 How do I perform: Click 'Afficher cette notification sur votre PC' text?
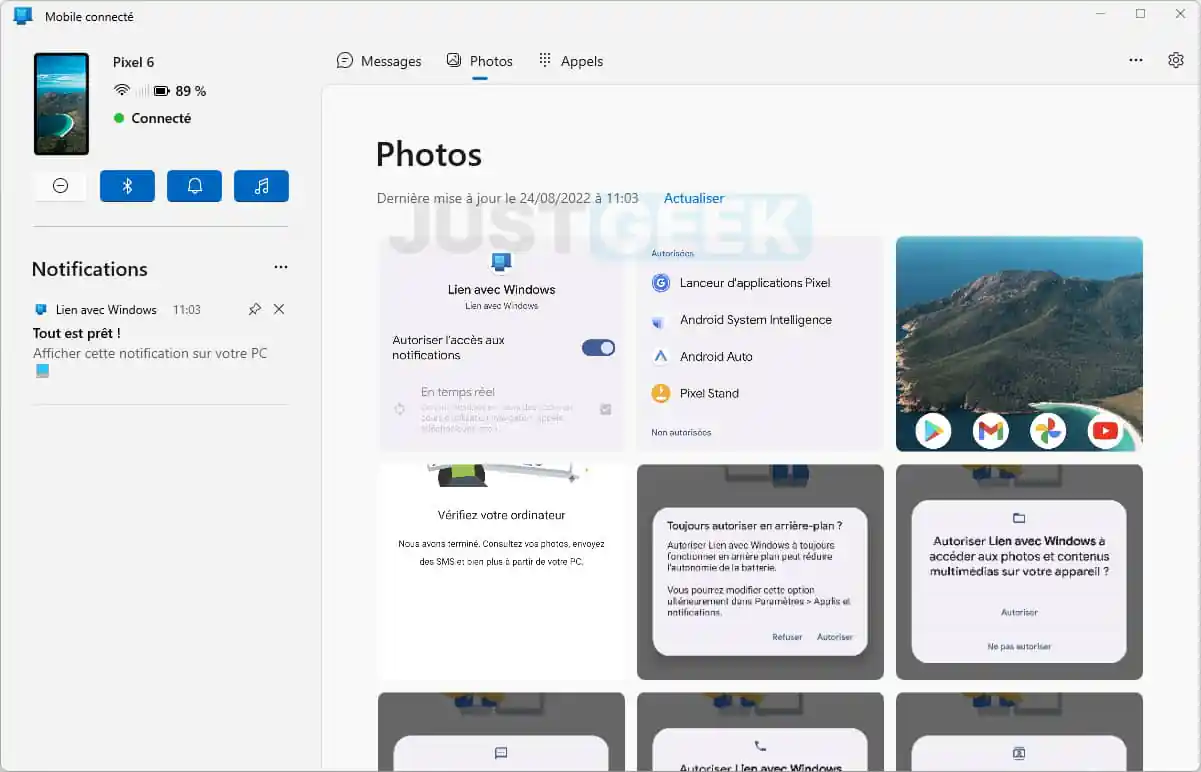coord(150,353)
